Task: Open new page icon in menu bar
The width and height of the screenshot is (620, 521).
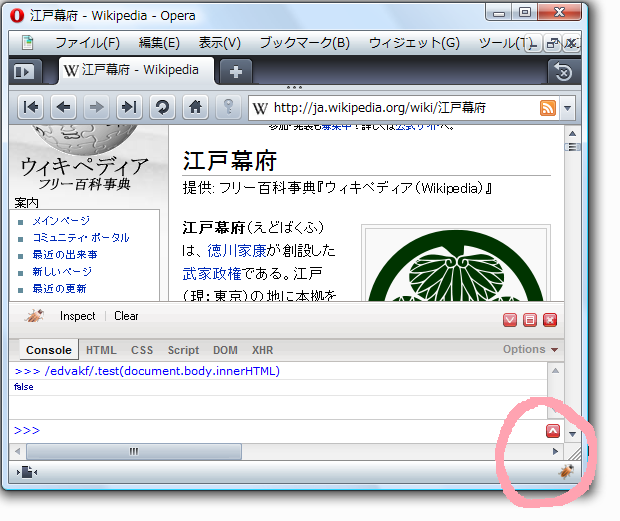Action: pos(28,42)
